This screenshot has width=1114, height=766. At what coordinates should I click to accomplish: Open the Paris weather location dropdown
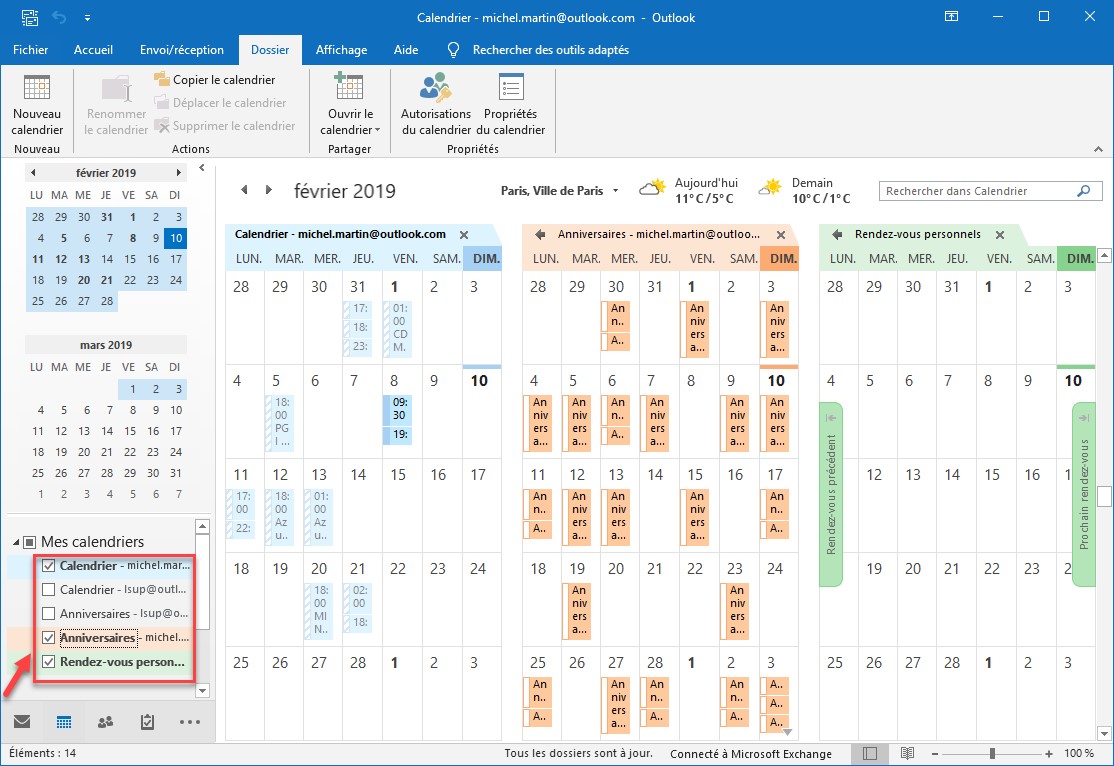[616, 191]
